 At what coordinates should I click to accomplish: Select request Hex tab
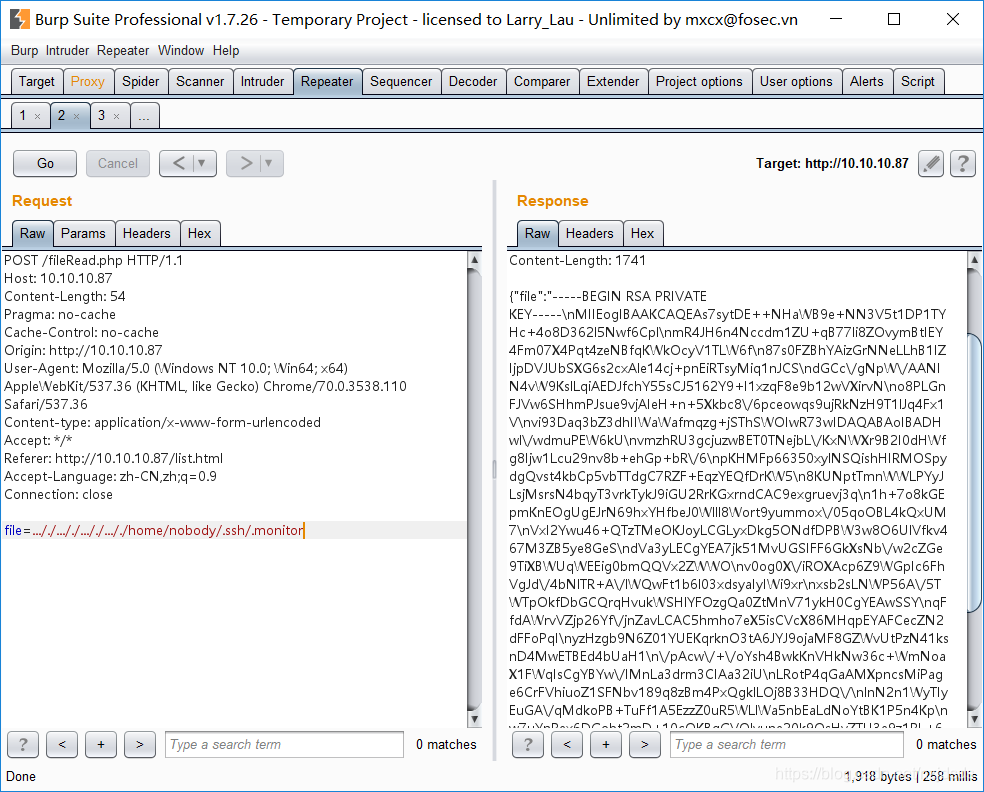[200, 233]
